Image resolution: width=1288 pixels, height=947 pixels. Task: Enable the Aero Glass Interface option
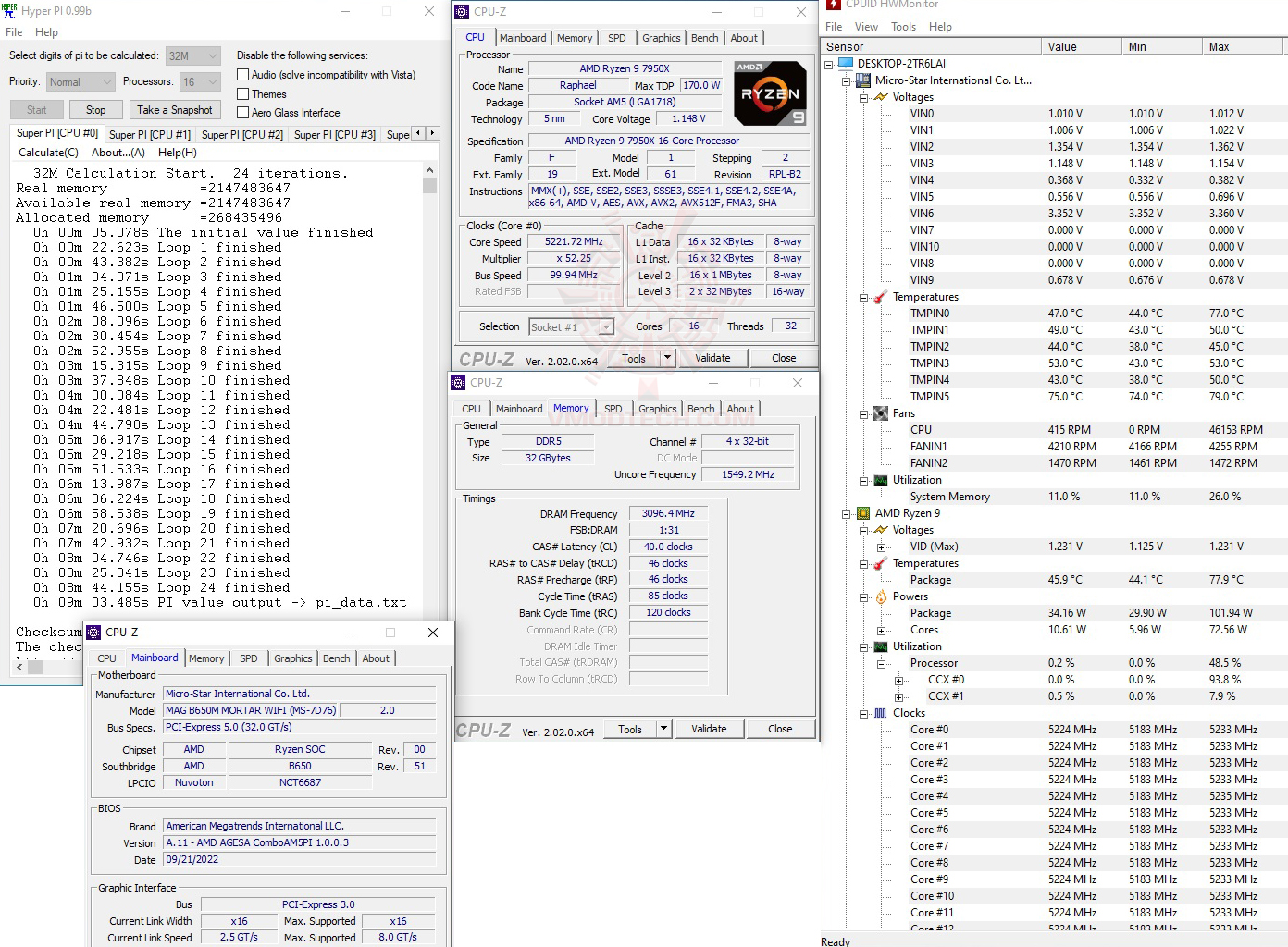click(241, 112)
